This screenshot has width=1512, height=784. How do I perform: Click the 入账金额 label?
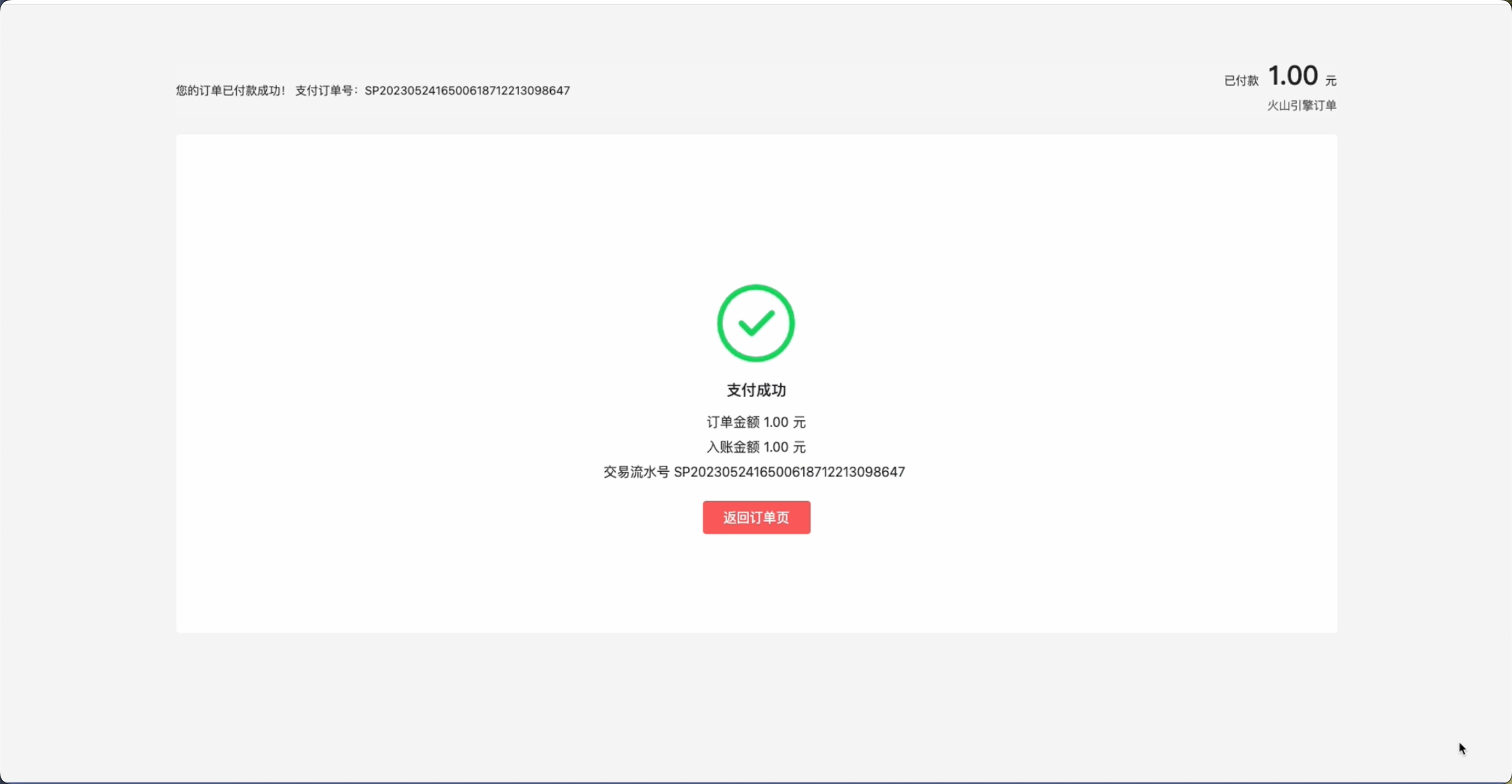click(x=733, y=447)
